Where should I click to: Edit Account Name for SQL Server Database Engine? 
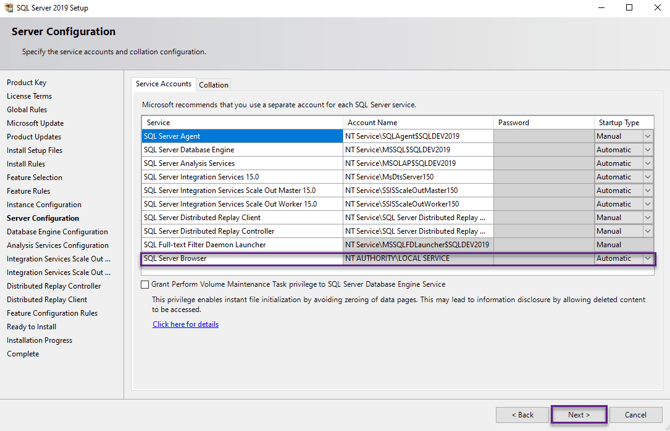coord(417,150)
